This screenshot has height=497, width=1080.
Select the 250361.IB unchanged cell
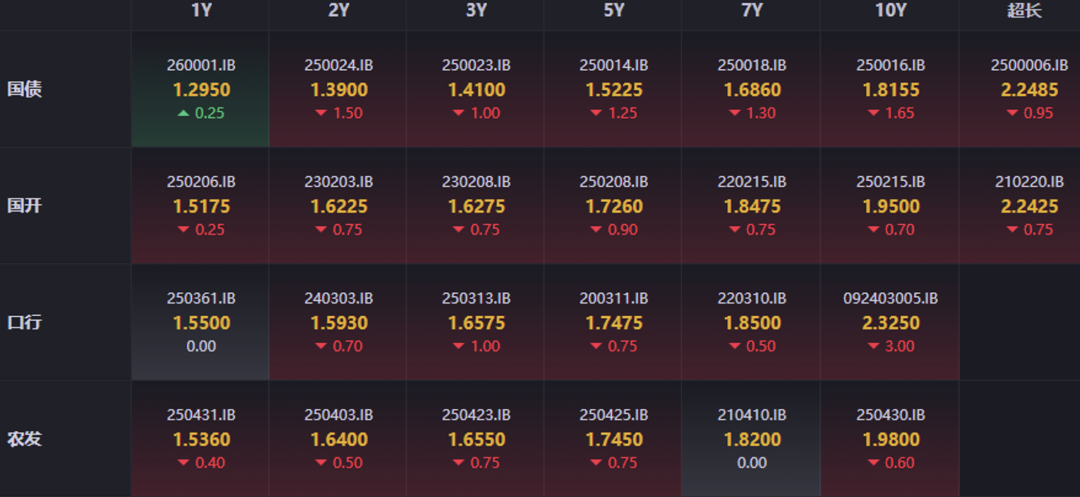pyautogui.click(x=200, y=322)
